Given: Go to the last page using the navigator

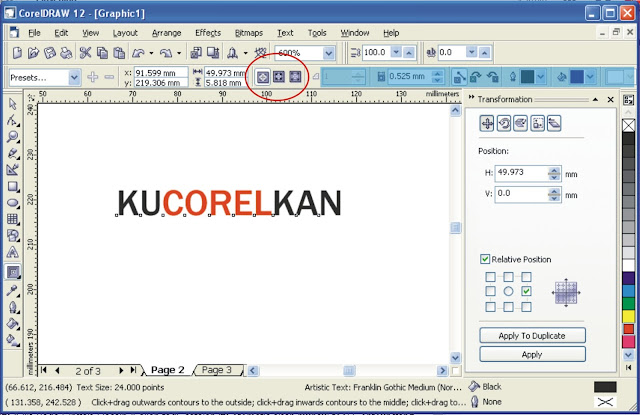Looking at the screenshot, I should (133, 370).
